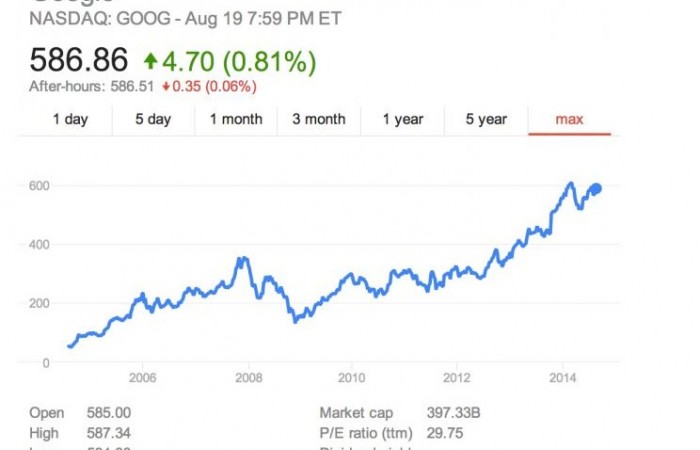Open the 1 month chart view
Image resolution: width=700 pixels, height=450 pixels.
coord(236,119)
